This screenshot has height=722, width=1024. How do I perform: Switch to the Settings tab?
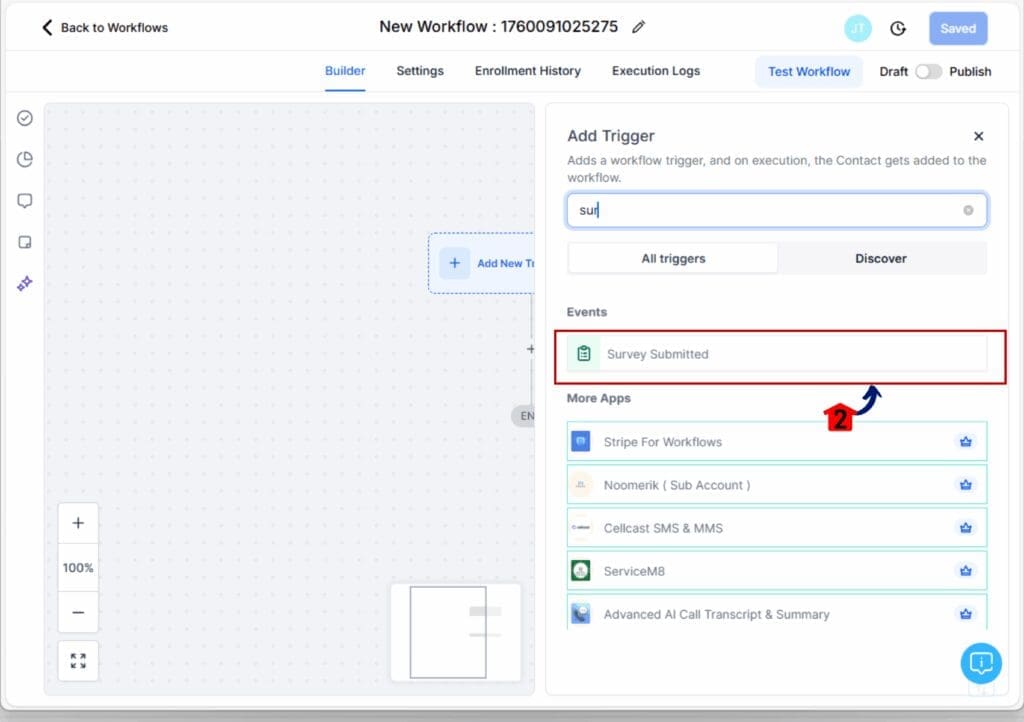[x=420, y=71]
